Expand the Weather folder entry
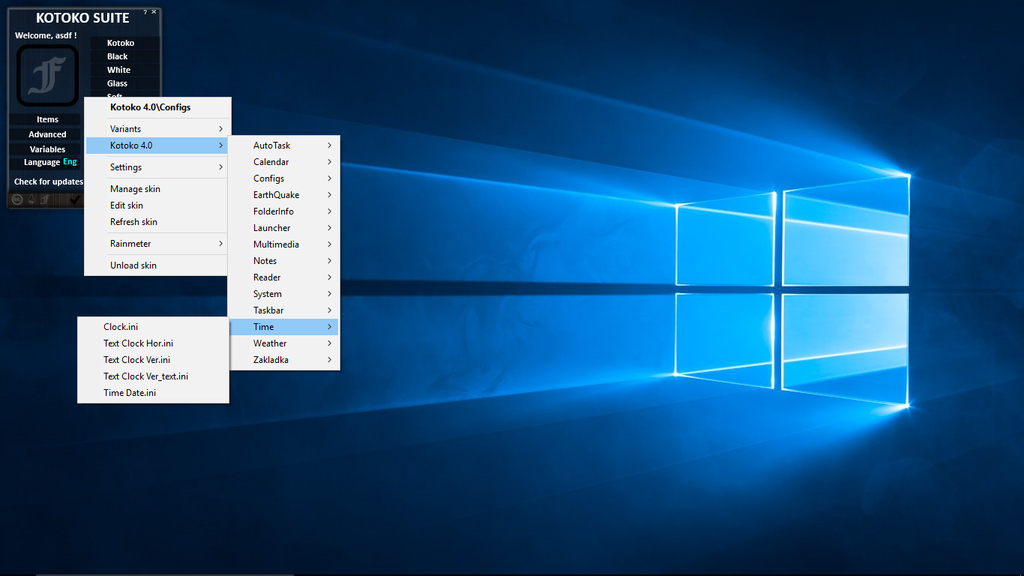1024x576 pixels. (x=284, y=344)
